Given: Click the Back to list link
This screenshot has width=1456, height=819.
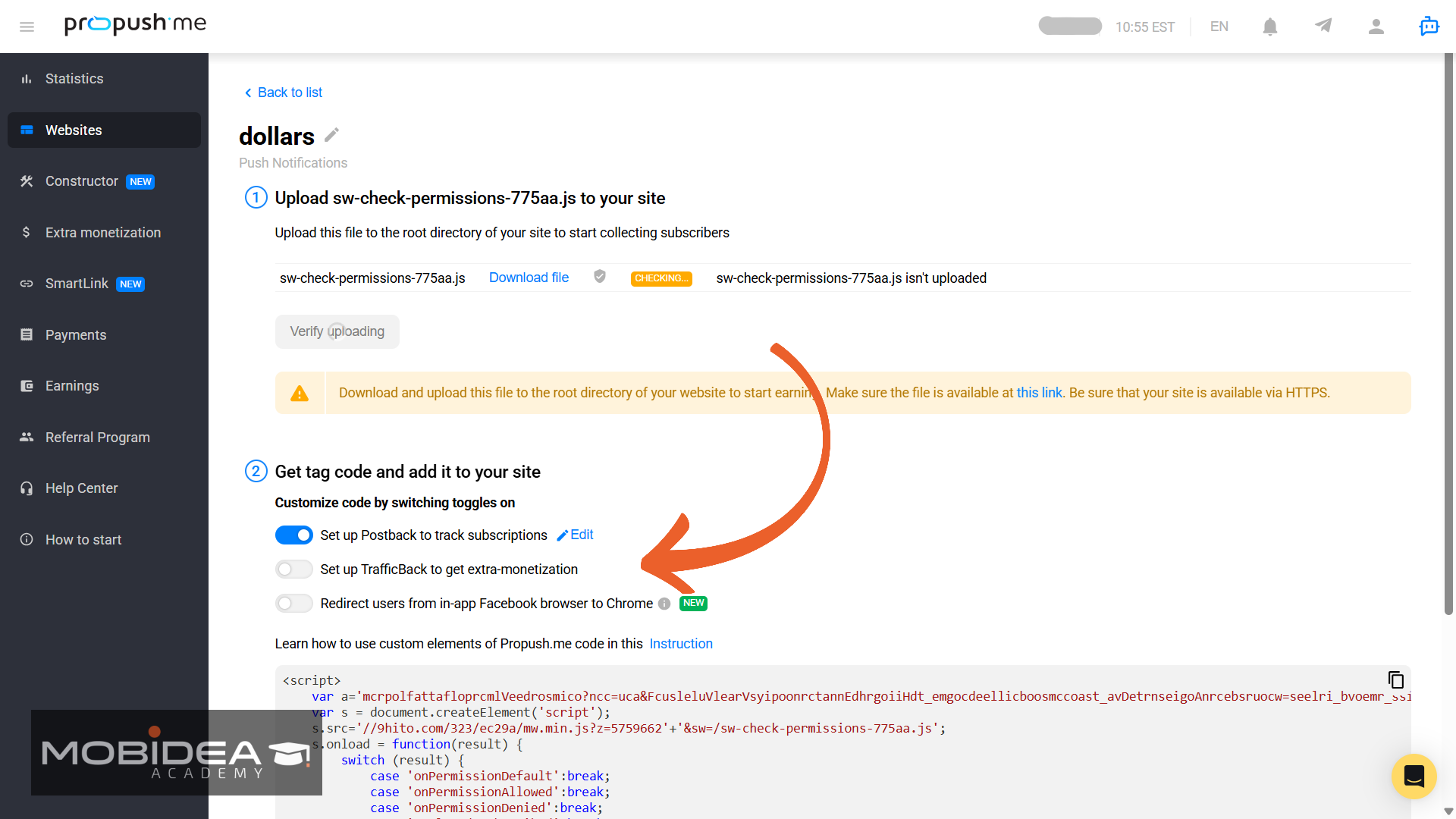Looking at the screenshot, I should [283, 93].
